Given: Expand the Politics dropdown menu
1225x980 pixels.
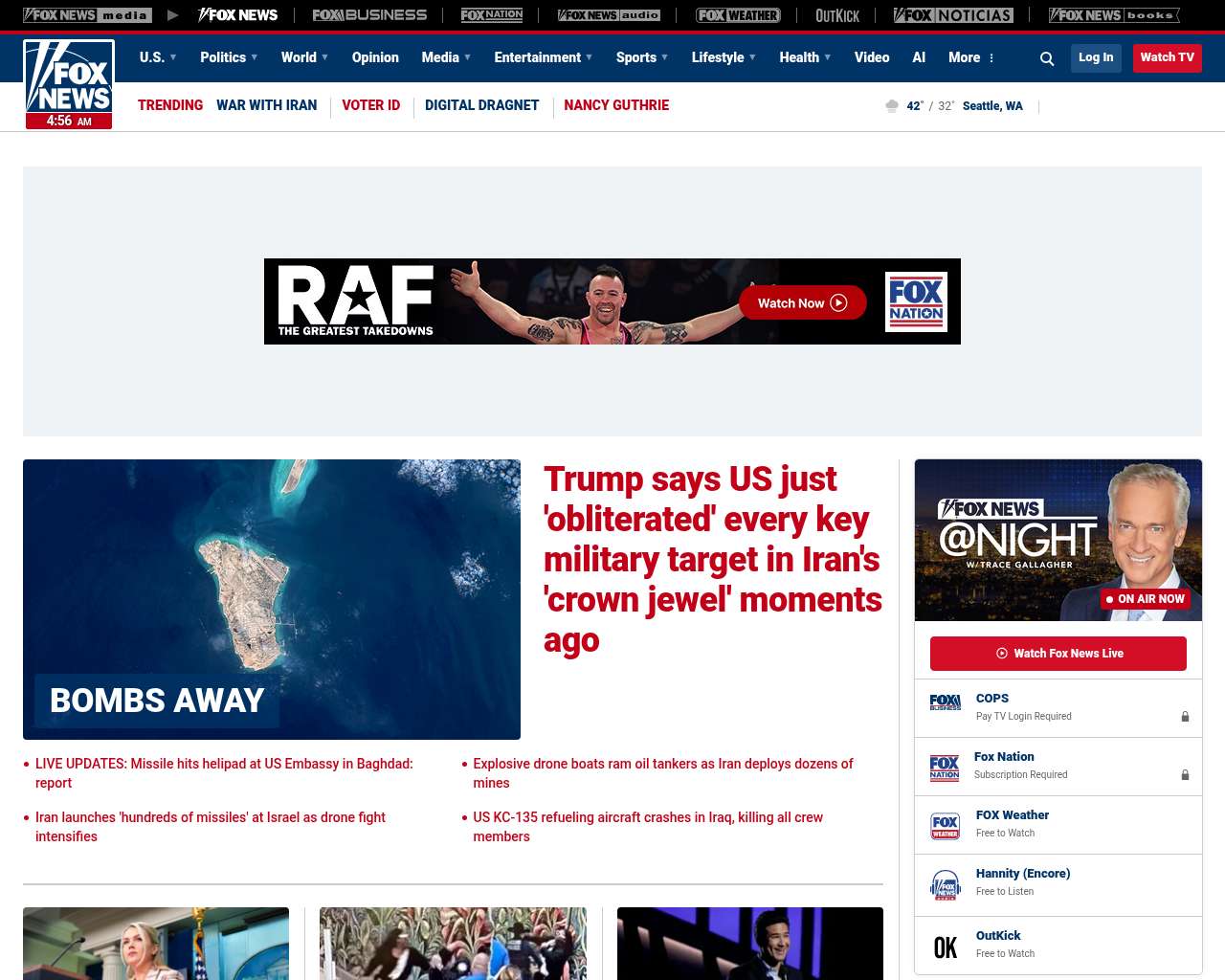Looking at the screenshot, I should pos(229,57).
